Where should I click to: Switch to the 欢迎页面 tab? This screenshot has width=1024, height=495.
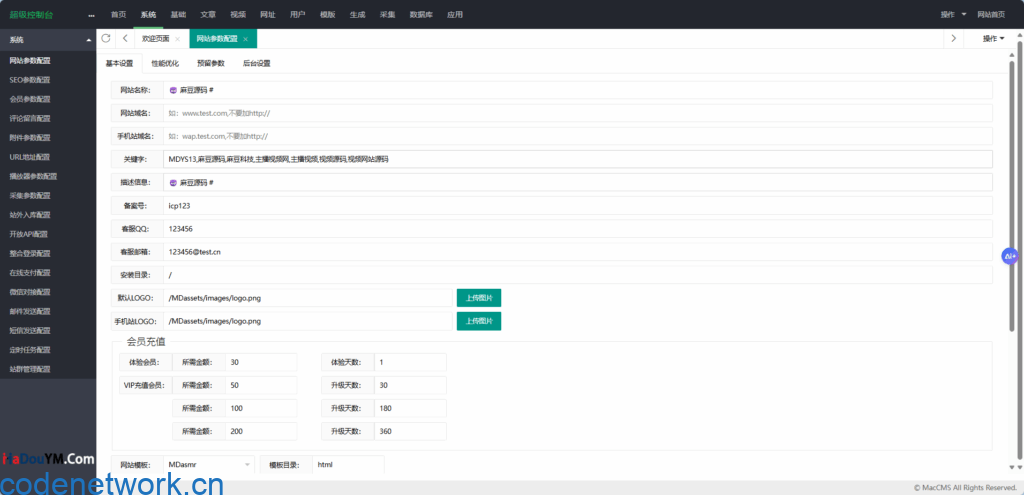point(155,39)
